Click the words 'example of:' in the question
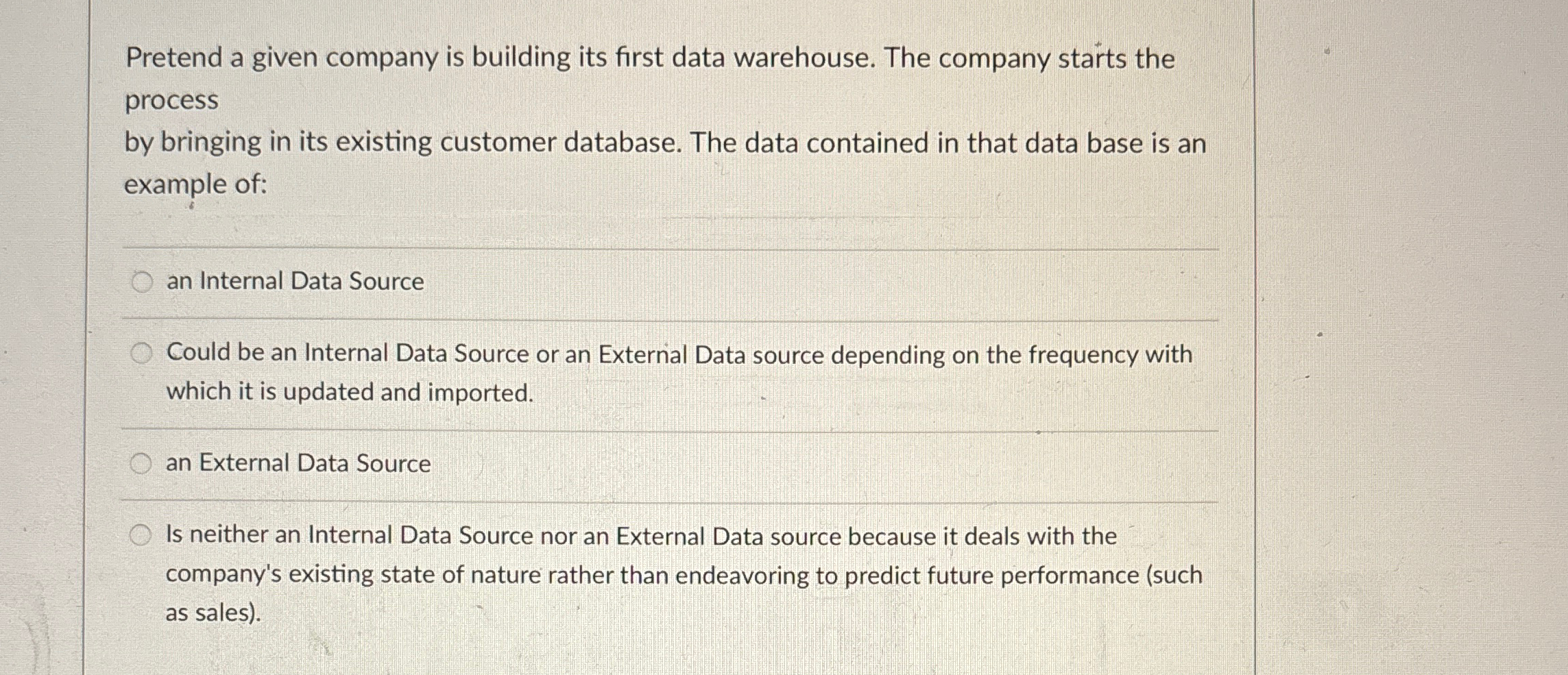1568x675 pixels. click(195, 183)
